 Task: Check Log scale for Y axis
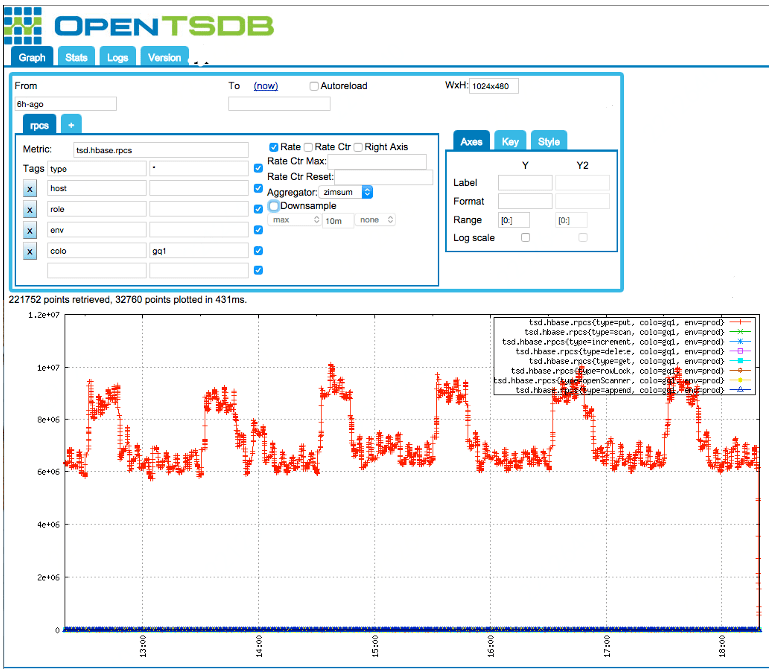pyautogui.click(x=525, y=238)
